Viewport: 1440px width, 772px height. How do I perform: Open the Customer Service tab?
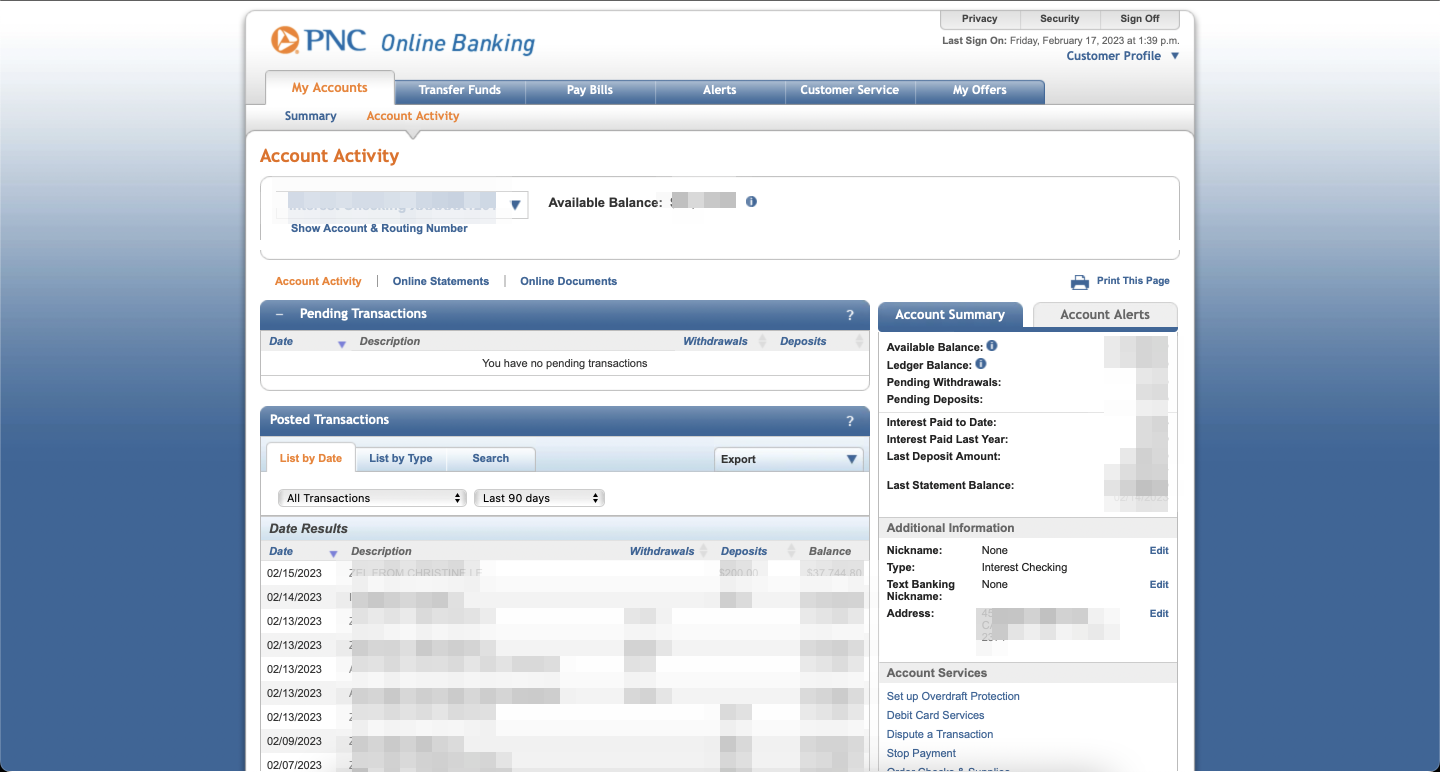tap(850, 90)
